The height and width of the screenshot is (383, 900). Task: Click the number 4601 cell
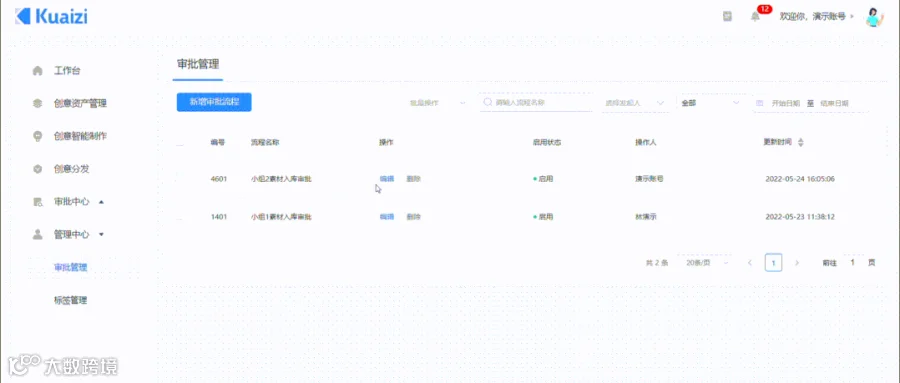coord(219,179)
